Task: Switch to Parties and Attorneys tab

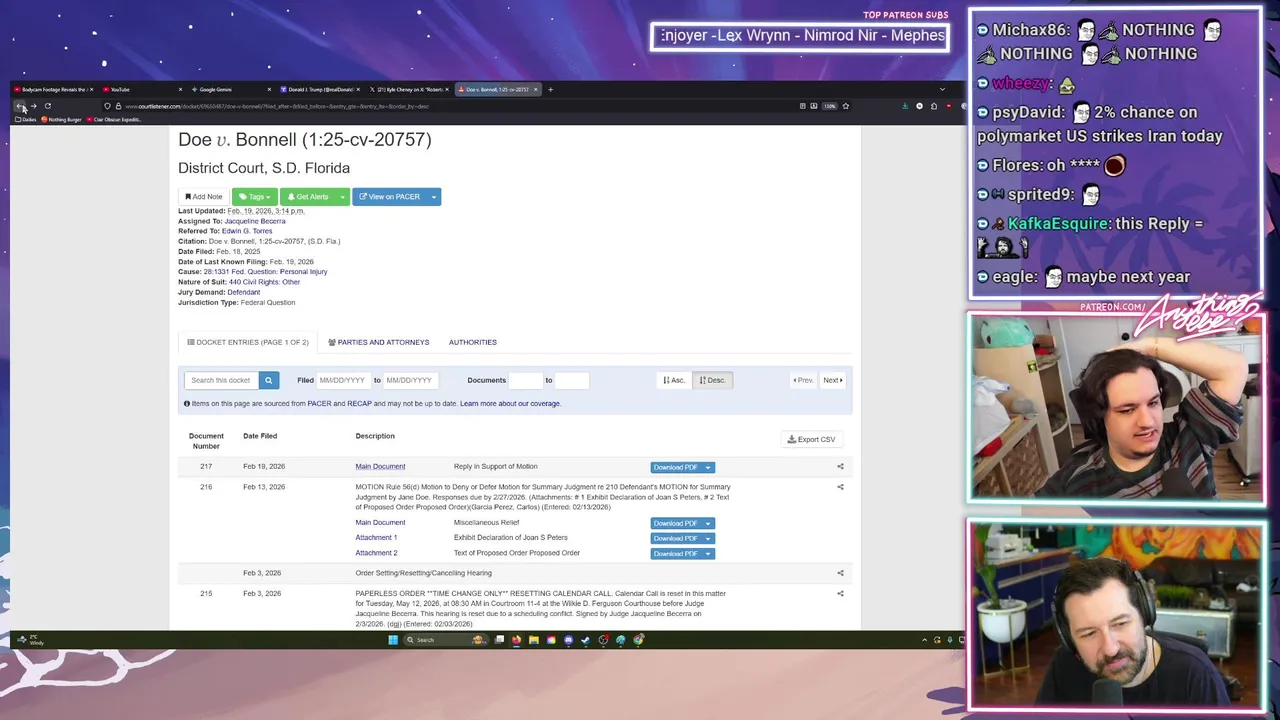Action: point(379,342)
